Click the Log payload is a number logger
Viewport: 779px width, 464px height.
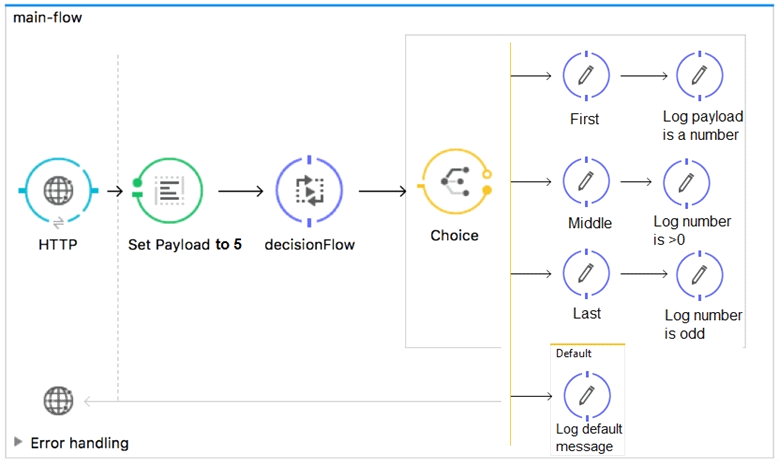(x=700, y=76)
